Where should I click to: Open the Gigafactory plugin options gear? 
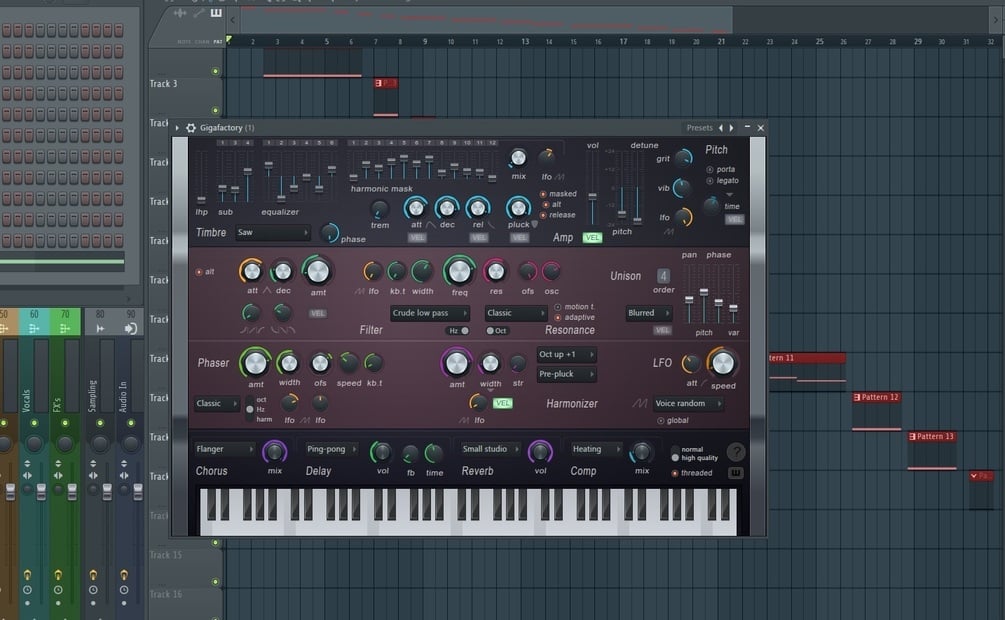click(x=191, y=128)
